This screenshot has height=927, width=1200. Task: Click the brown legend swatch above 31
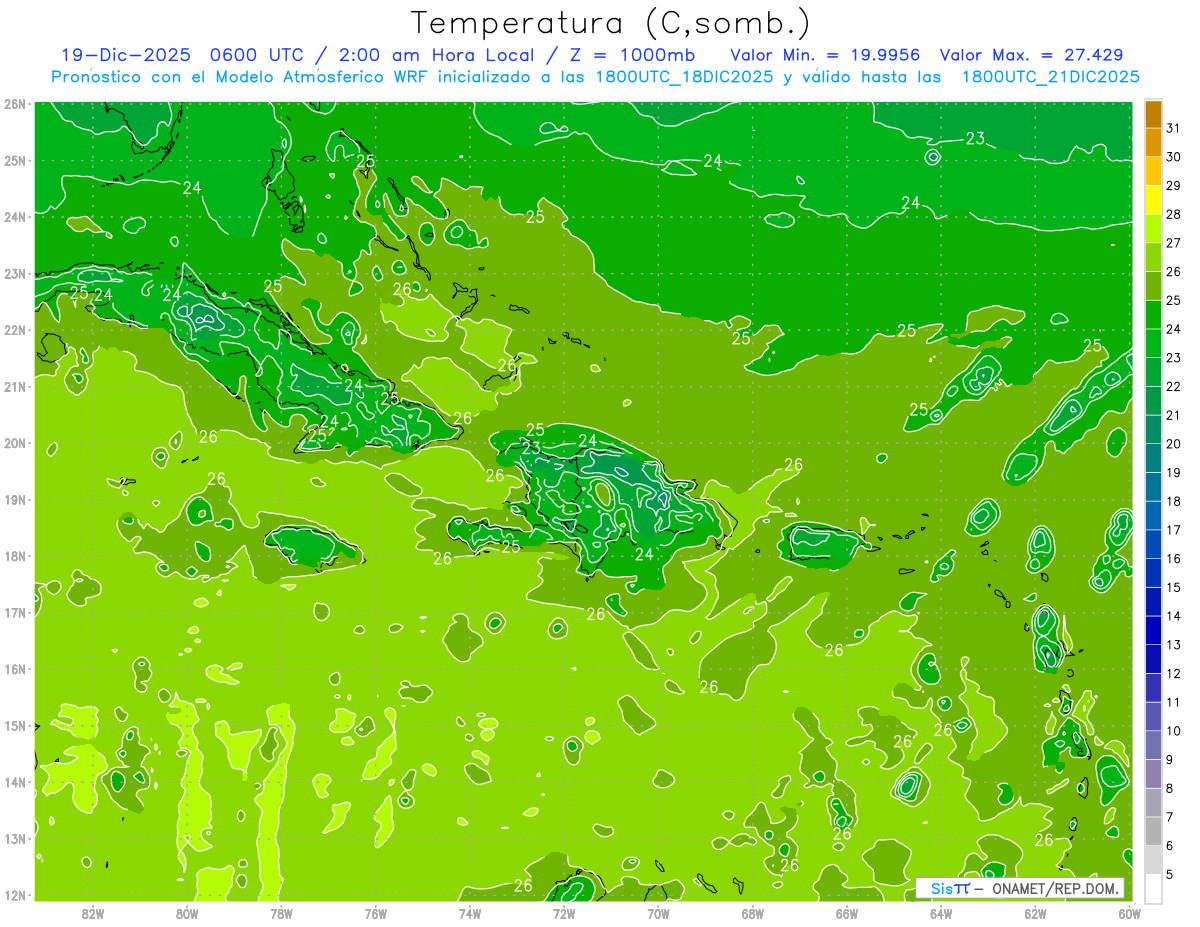tap(1153, 114)
